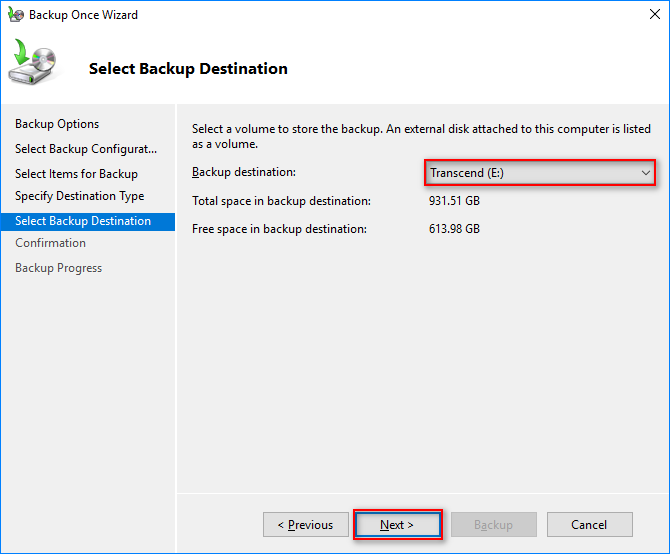Click the backup drive with disc icon
The width and height of the screenshot is (670, 554).
click(32, 62)
